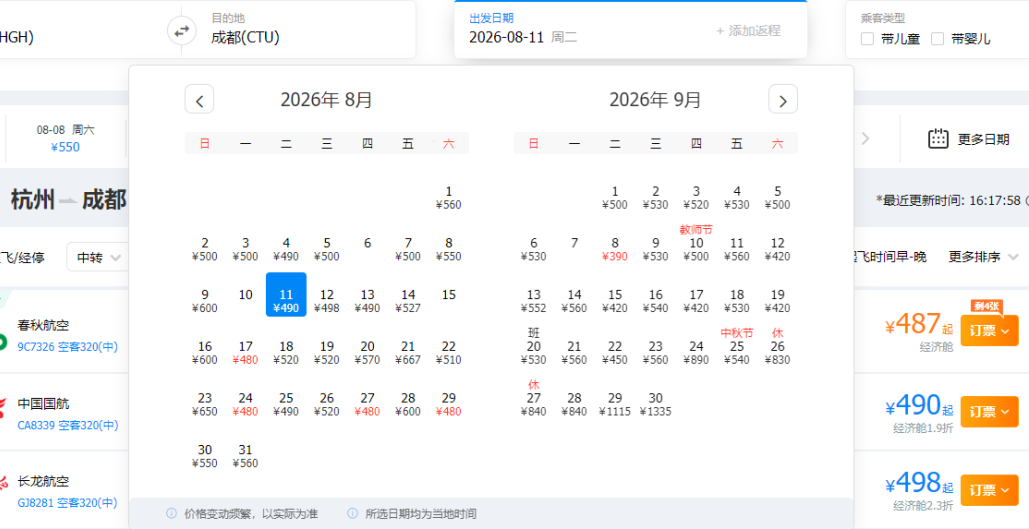Pick August 30 priced ¥550
The image size is (1029, 529).
click(205, 456)
